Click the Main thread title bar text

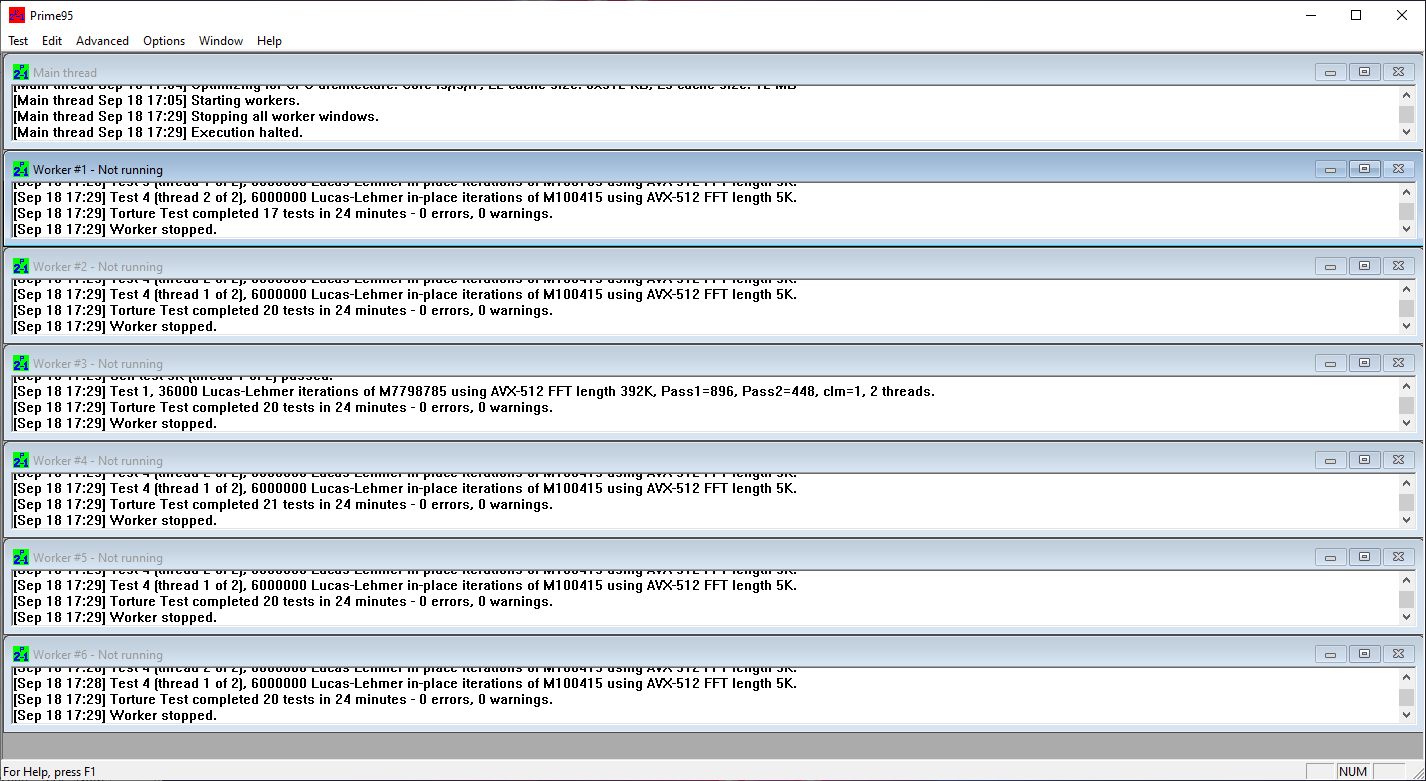(x=65, y=72)
